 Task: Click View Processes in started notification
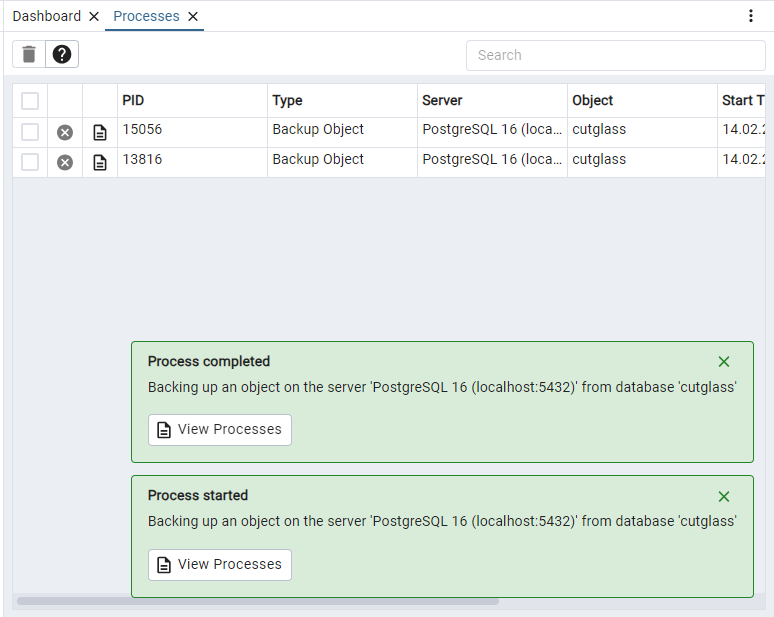(220, 565)
